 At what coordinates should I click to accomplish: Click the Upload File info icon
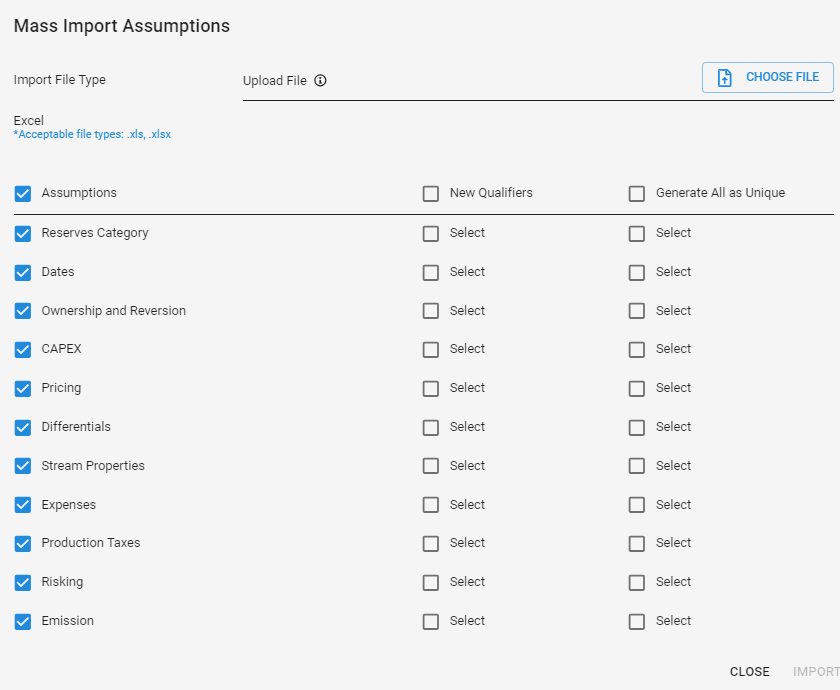(x=320, y=80)
